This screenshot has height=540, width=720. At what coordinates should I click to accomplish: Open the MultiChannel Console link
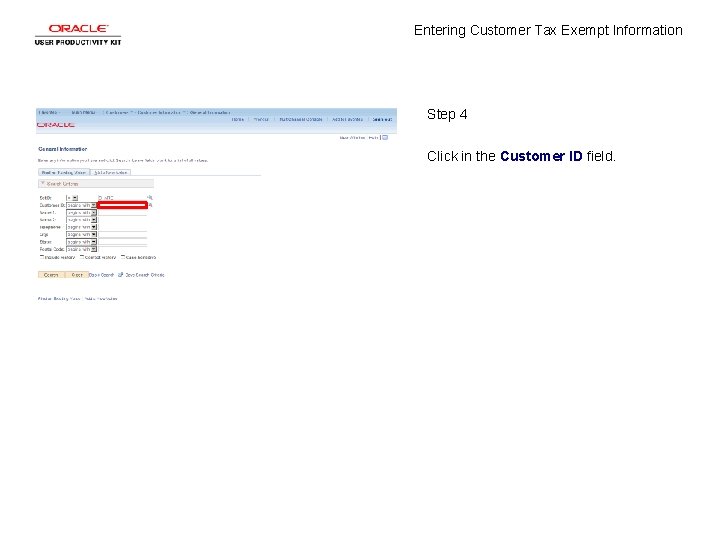(301, 119)
